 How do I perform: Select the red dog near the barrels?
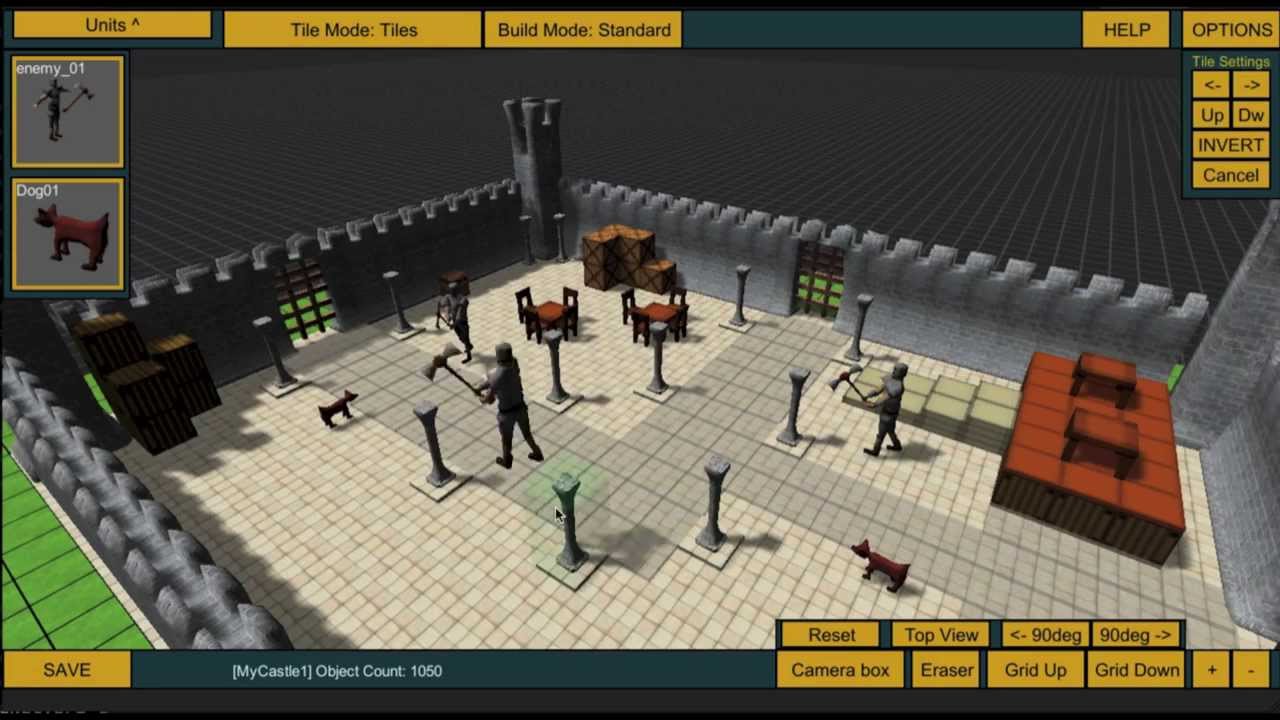point(338,407)
